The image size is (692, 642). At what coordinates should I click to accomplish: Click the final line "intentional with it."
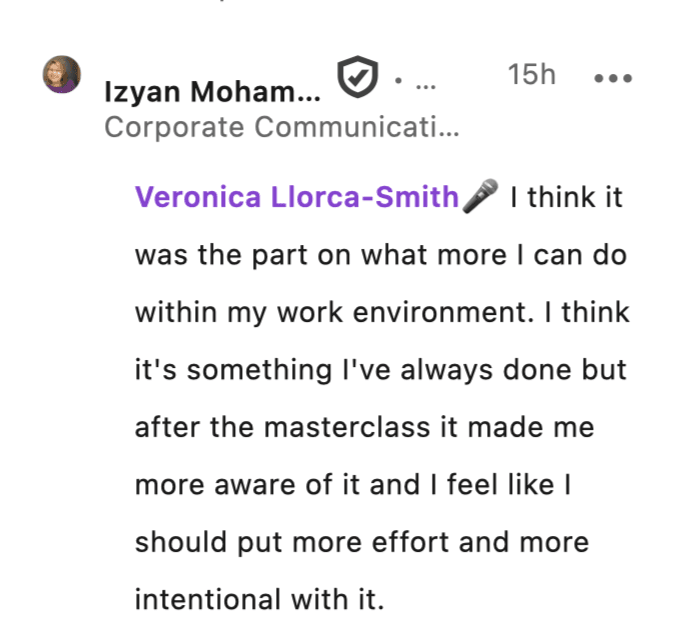click(x=259, y=601)
